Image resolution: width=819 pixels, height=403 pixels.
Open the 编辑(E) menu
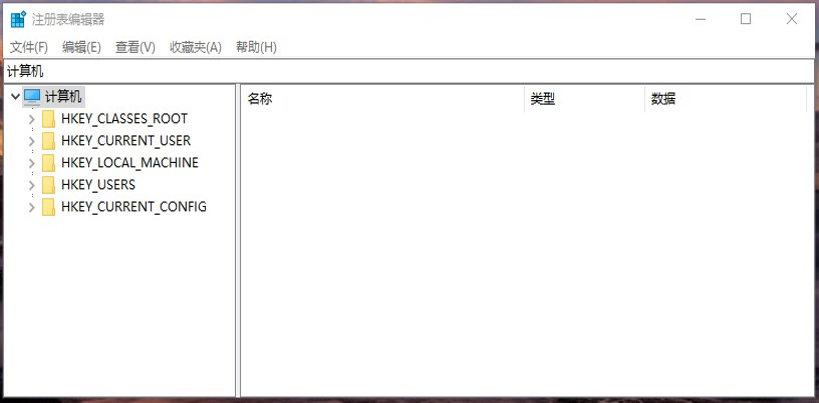[81, 47]
